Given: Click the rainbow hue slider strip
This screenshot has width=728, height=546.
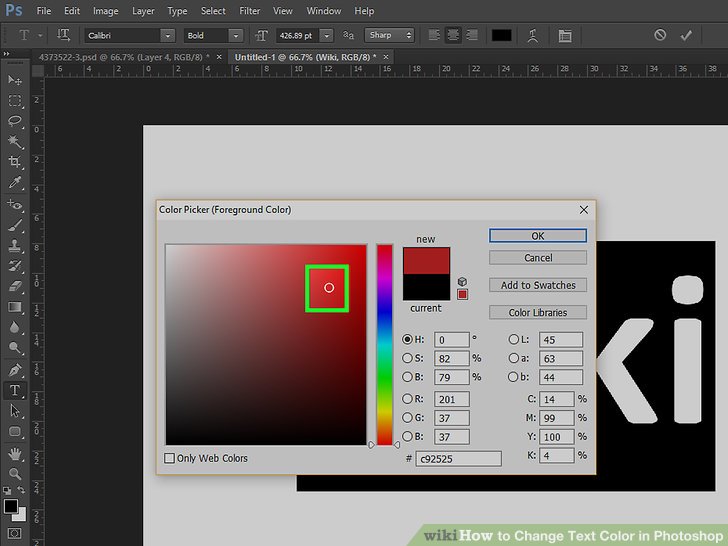Looking at the screenshot, I should click(x=384, y=345).
